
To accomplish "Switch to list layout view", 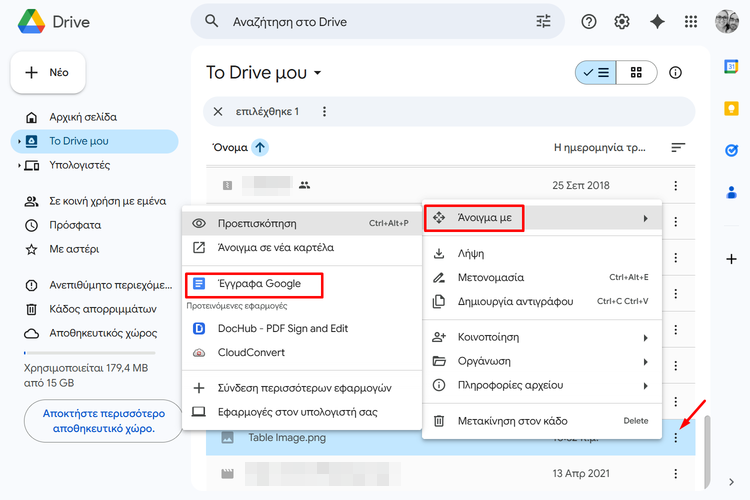I will coord(596,73).
